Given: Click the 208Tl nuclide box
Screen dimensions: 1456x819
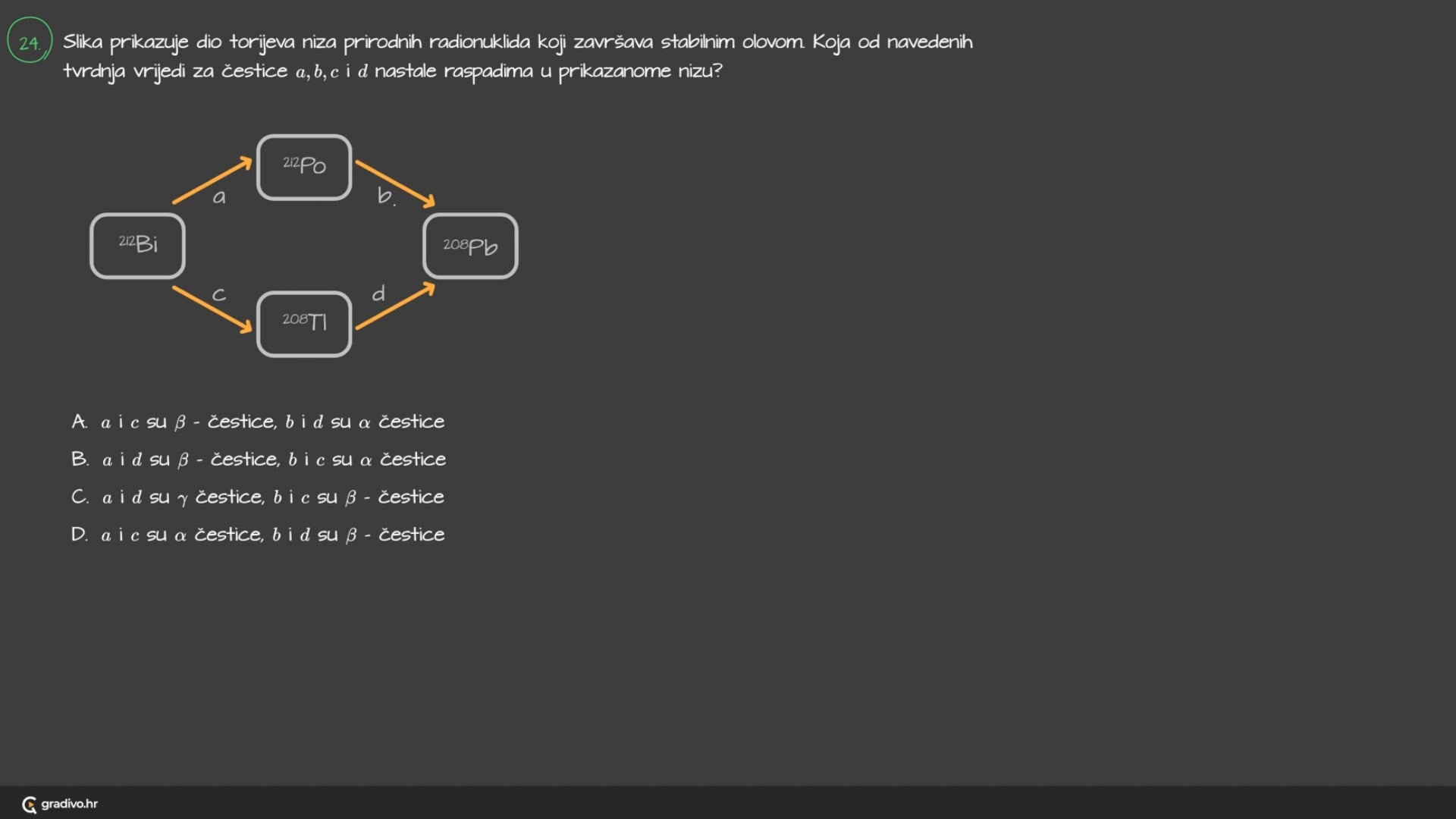Looking at the screenshot, I should pyautogui.click(x=304, y=323).
